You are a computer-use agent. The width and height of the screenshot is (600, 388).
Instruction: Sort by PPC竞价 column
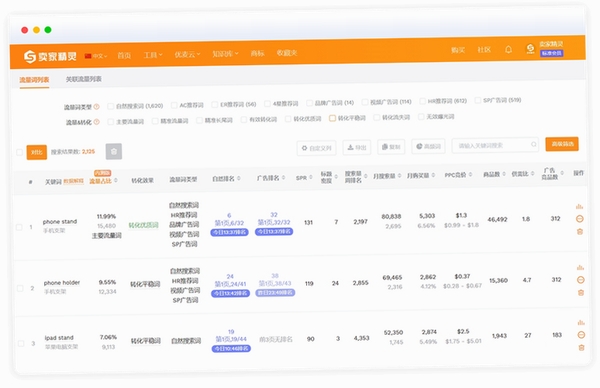pos(470,174)
